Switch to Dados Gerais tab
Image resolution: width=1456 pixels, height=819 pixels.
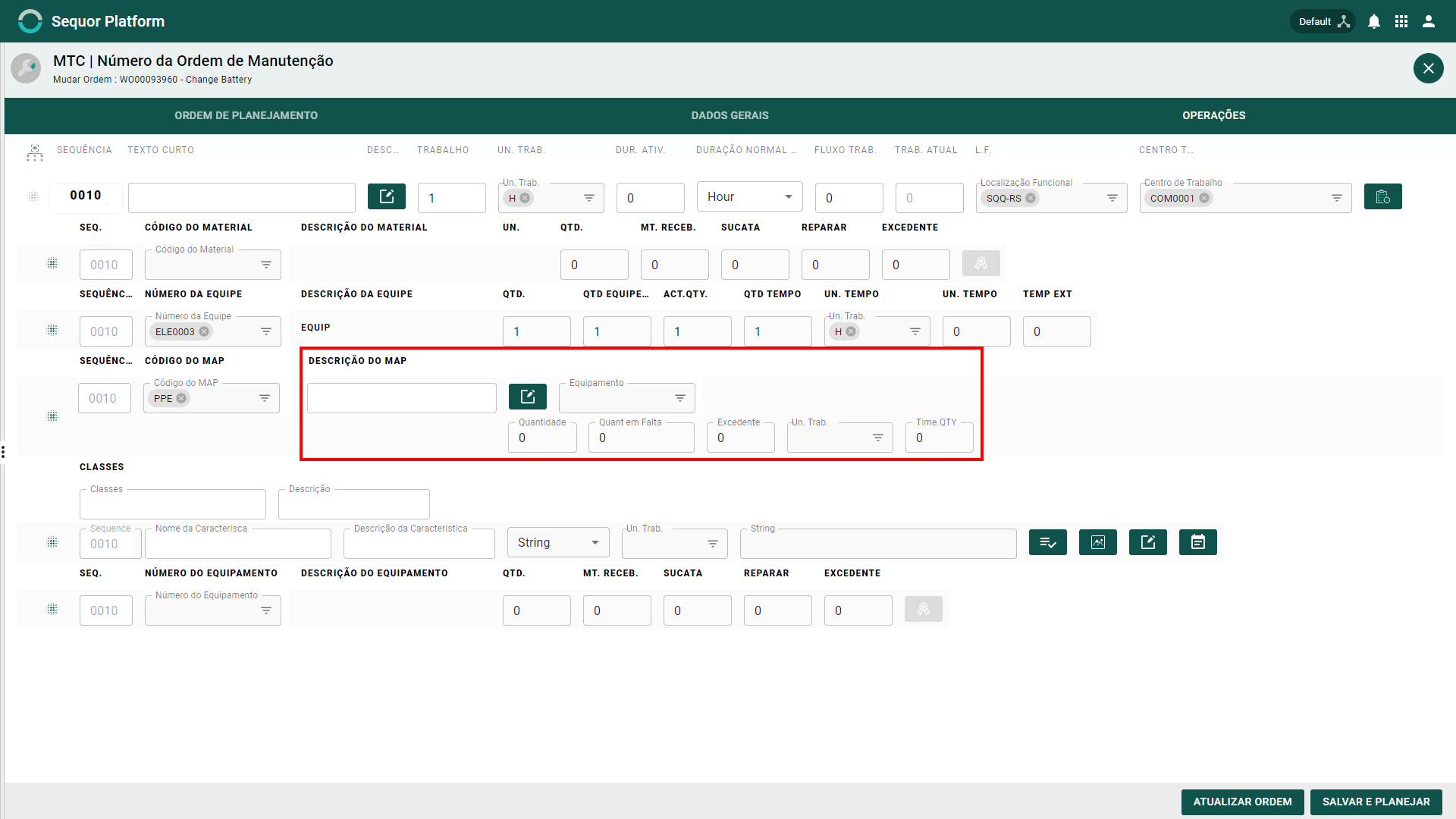click(x=730, y=115)
